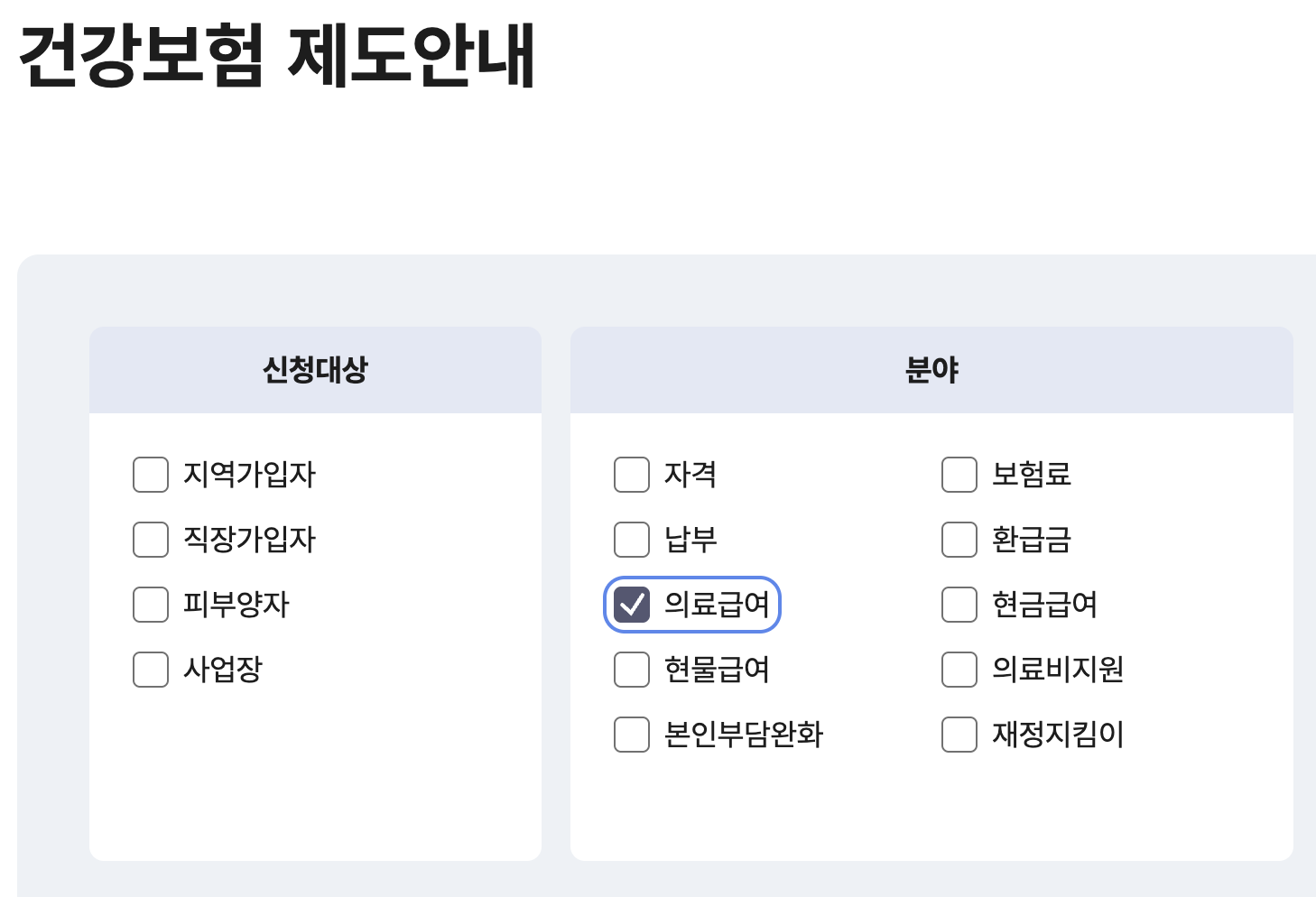This screenshot has width=1316, height=897.
Task: Check the 의료비지원 option
Action: (x=959, y=670)
